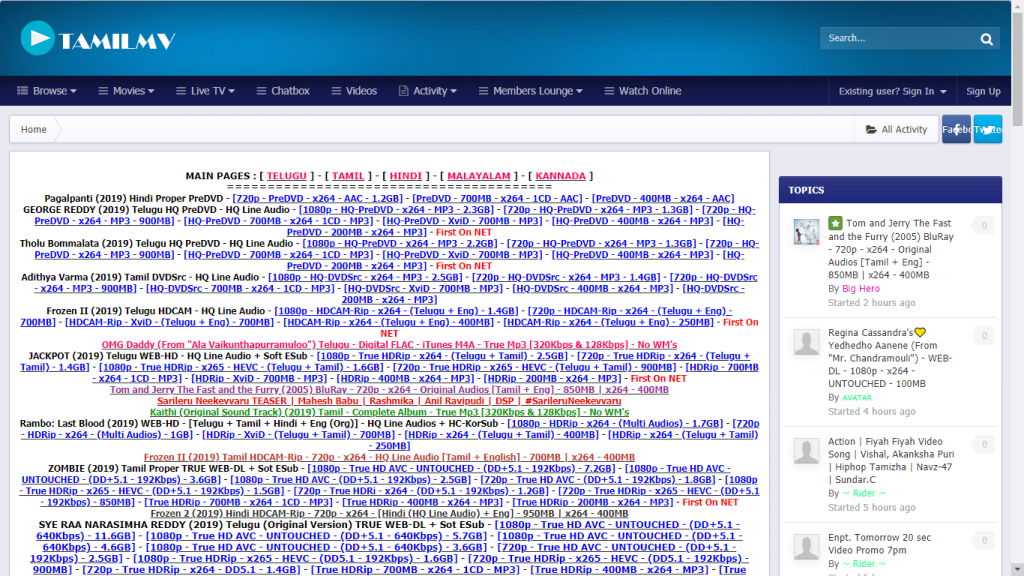Open Frozen II Telugu 1080p HDCAM-Rip 1.4GB link
The height and width of the screenshot is (576, 1024).
[x=396, y=312]
